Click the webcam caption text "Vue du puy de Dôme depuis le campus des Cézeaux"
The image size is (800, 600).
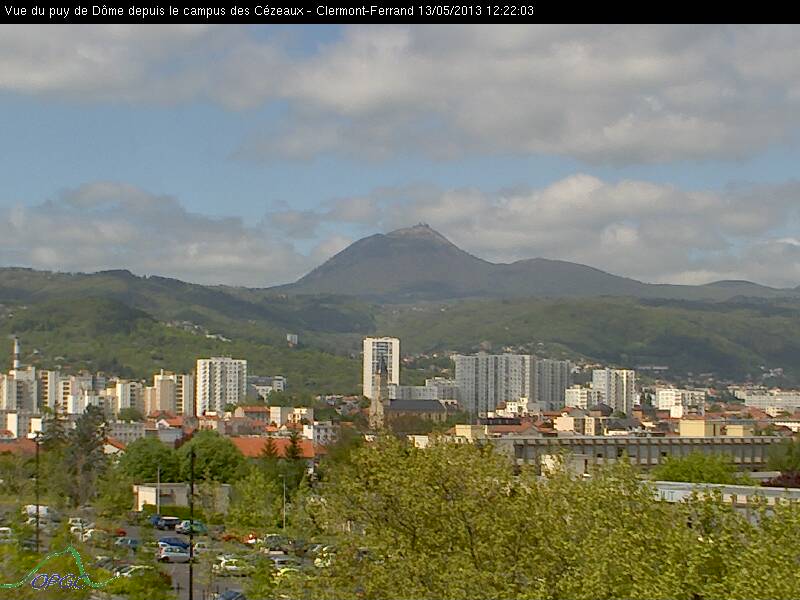tap(154, 11)
